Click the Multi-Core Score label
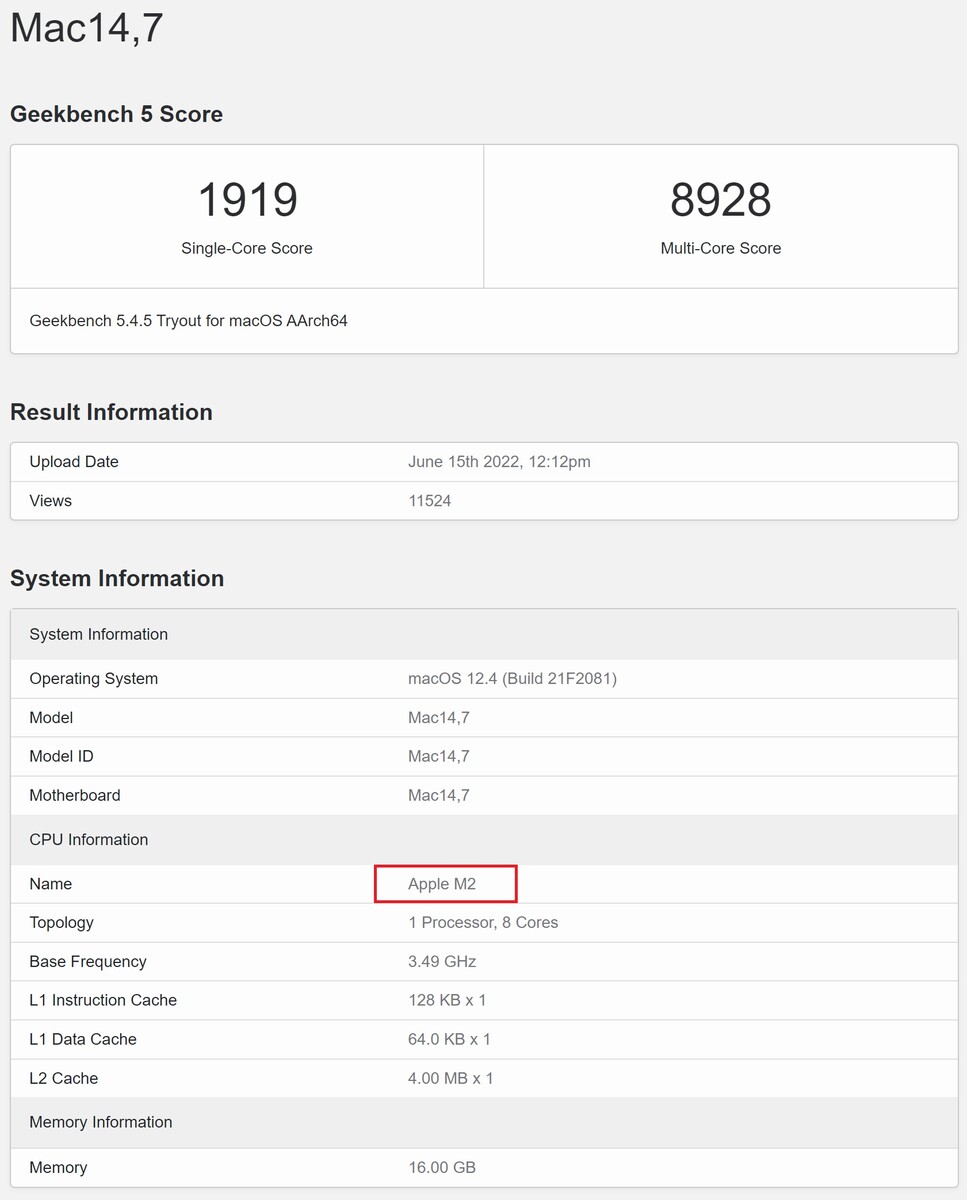 [720, 248]
